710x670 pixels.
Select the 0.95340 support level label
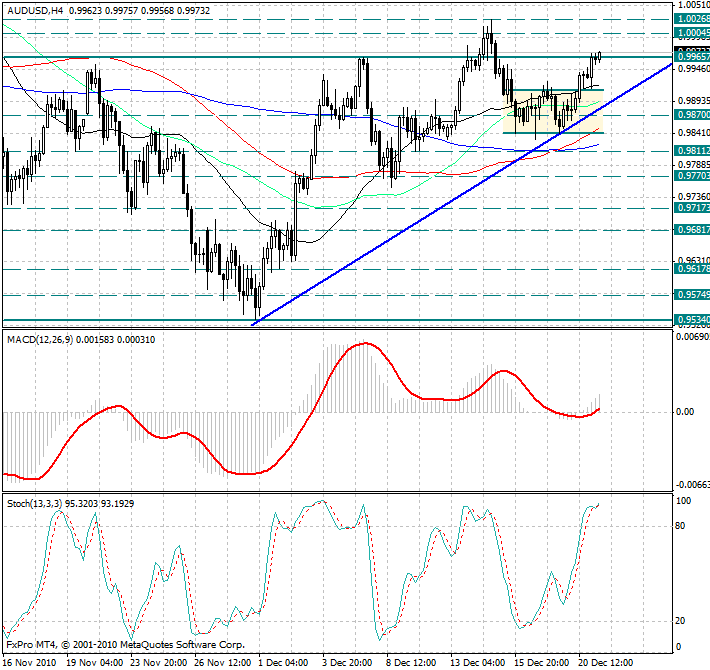click(x=692, y=320)
